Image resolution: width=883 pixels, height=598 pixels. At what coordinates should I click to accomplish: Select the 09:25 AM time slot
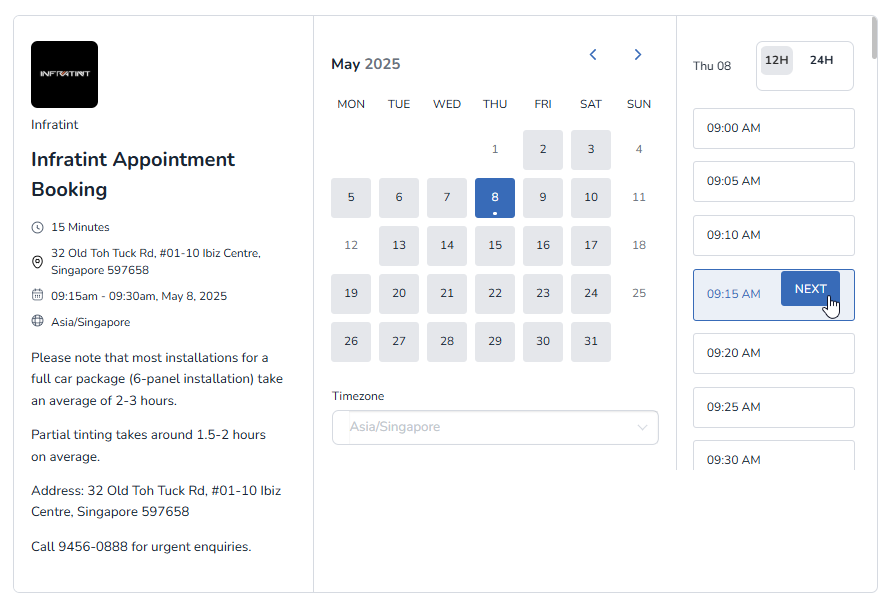click(x=774, y=407)
